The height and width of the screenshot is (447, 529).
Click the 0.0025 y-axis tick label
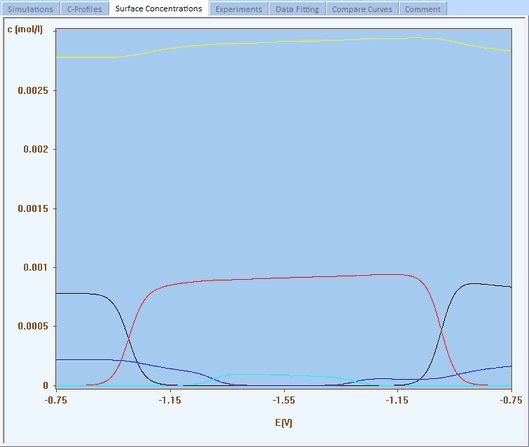point(33,90)
